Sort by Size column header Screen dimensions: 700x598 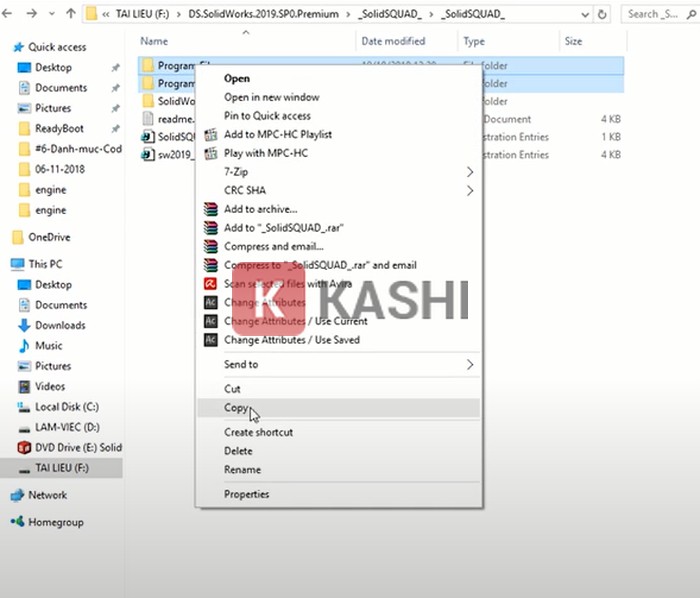pyautogui.click(x=573, y=42)
